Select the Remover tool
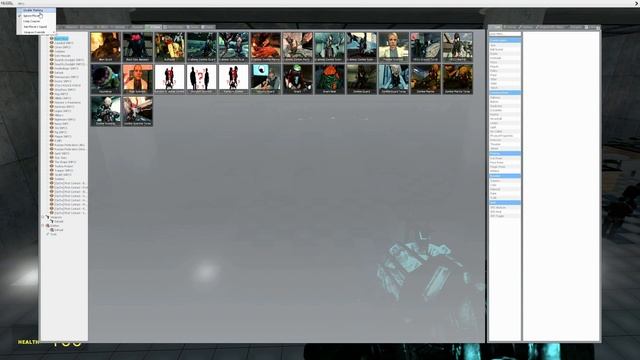The width and height of the screenshot is (640, 360). (x=505, y=140)
